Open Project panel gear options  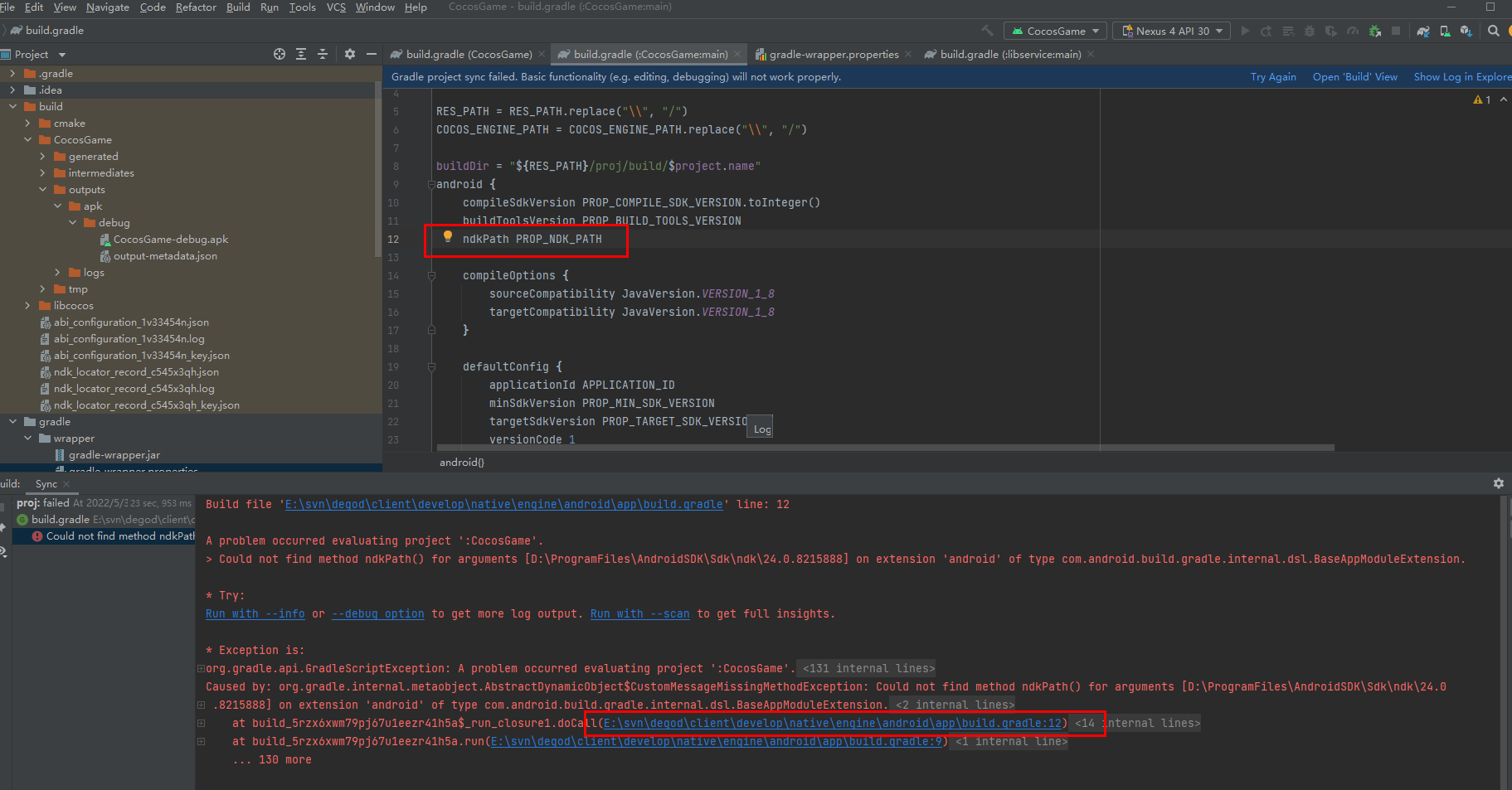pos(350,54)
